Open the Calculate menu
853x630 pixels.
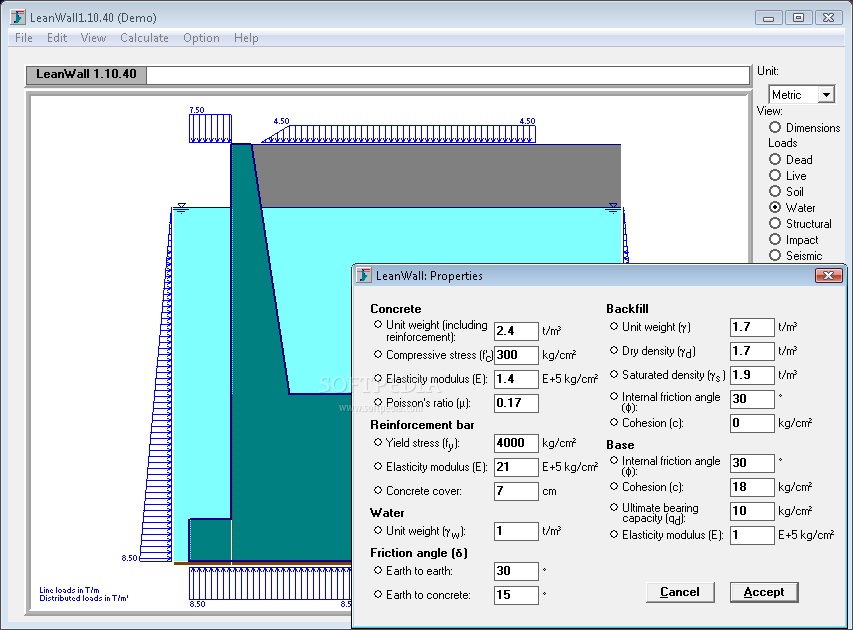click(x=144, y=38)
